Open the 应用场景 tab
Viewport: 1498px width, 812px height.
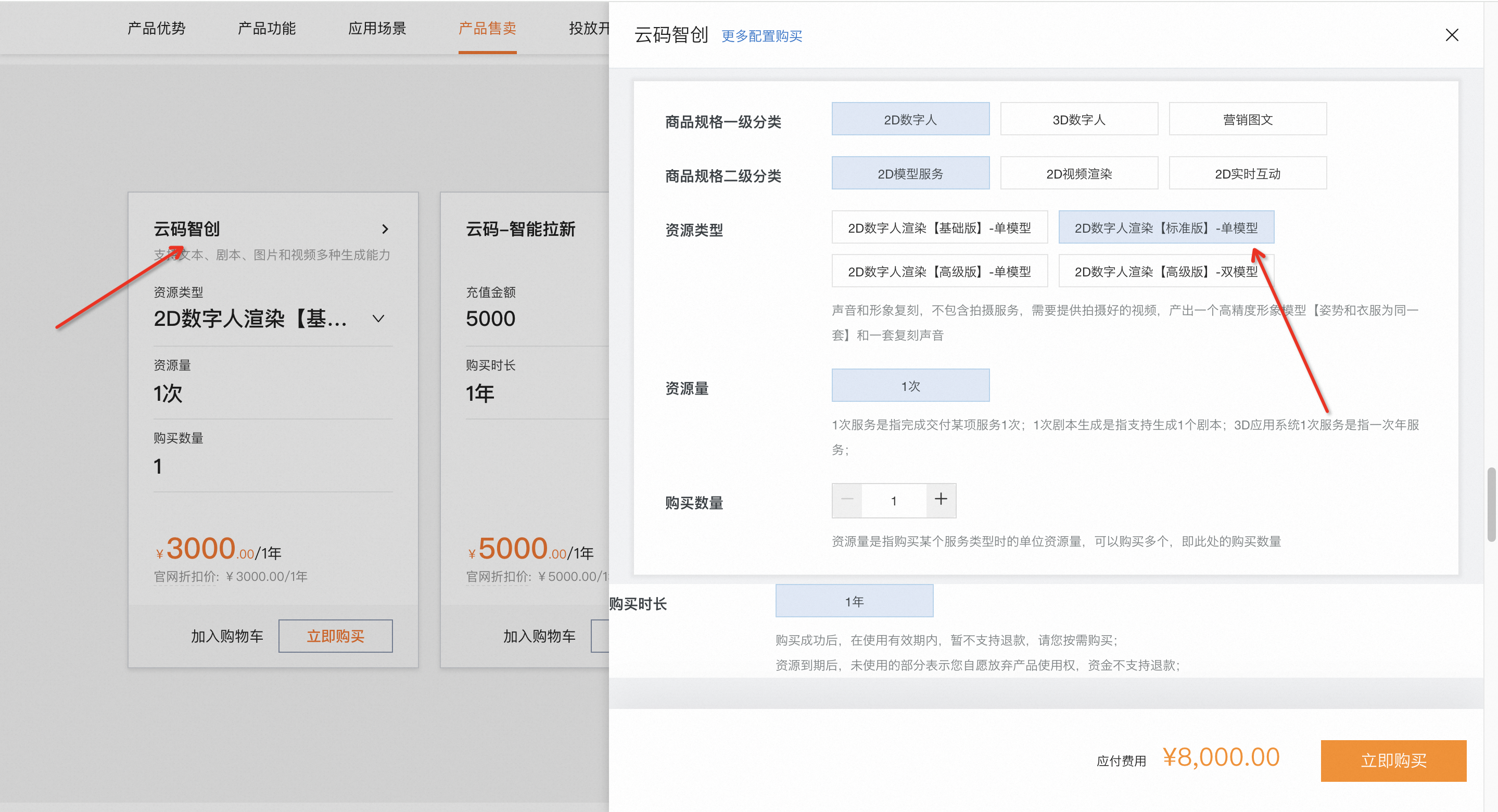pos(377,28)
